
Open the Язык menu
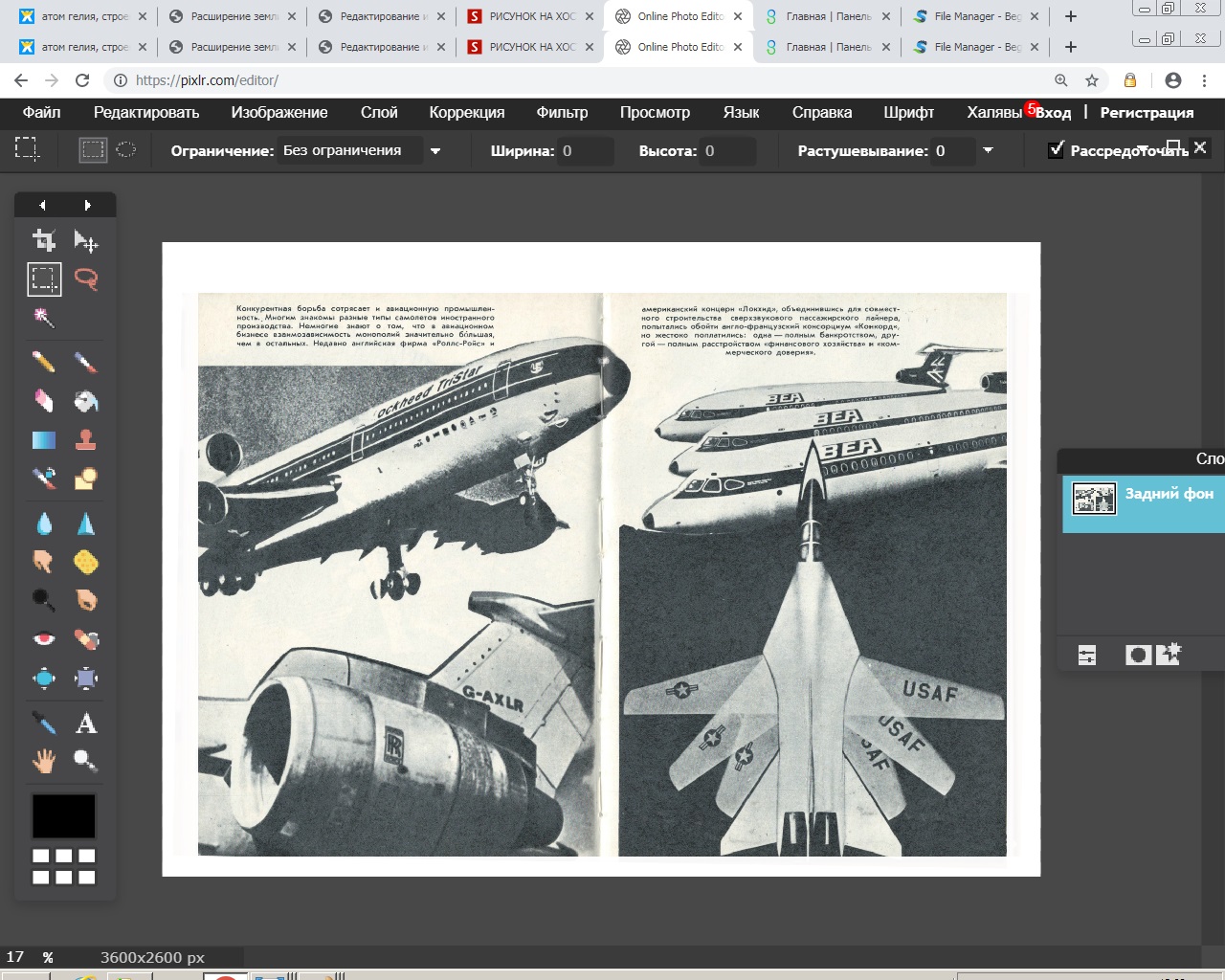(x=741, y=112)
